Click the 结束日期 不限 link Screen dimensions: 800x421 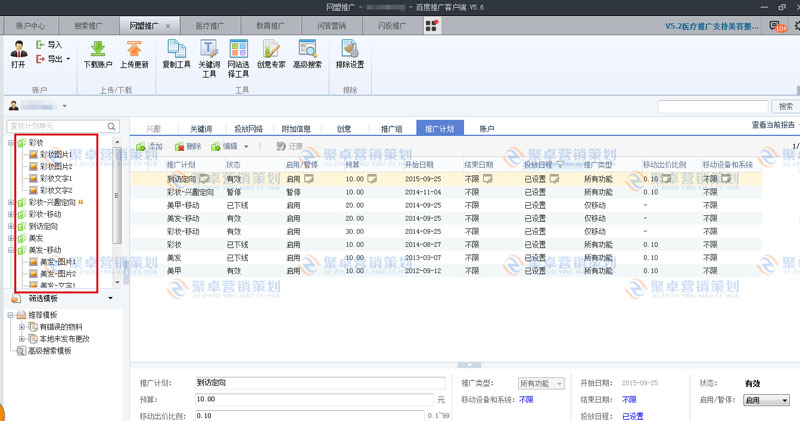(629, 400)
